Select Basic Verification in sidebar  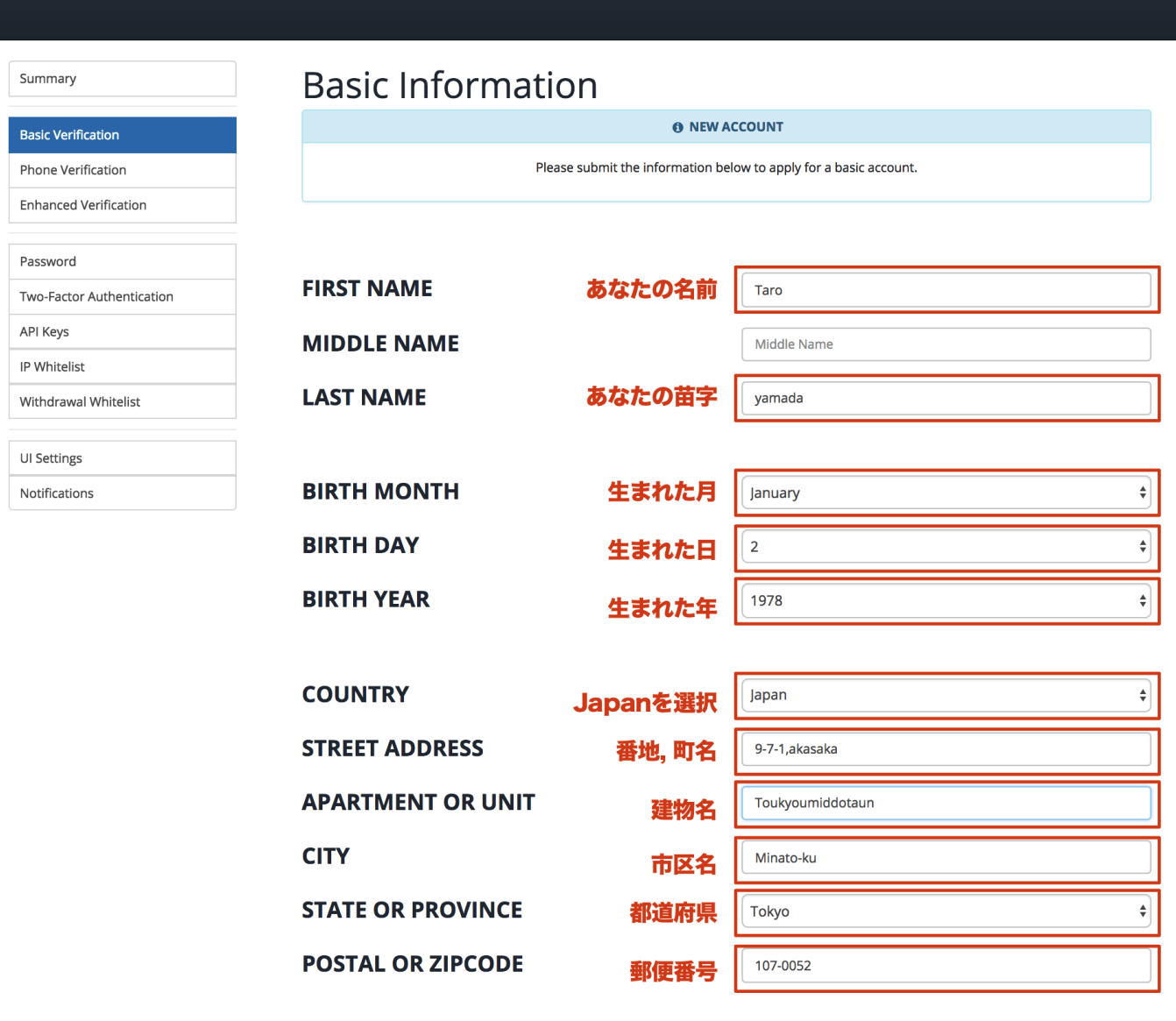point(122,135)
